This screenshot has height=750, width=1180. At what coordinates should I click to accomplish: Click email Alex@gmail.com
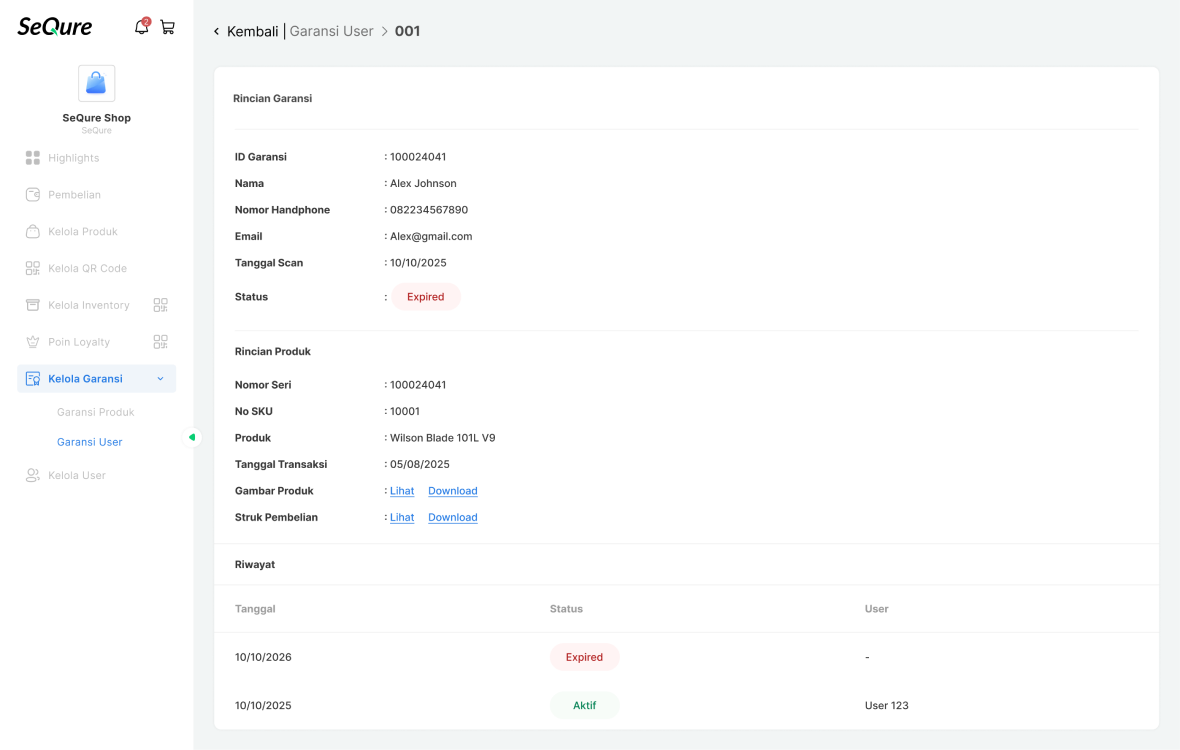tap(431, 236)
